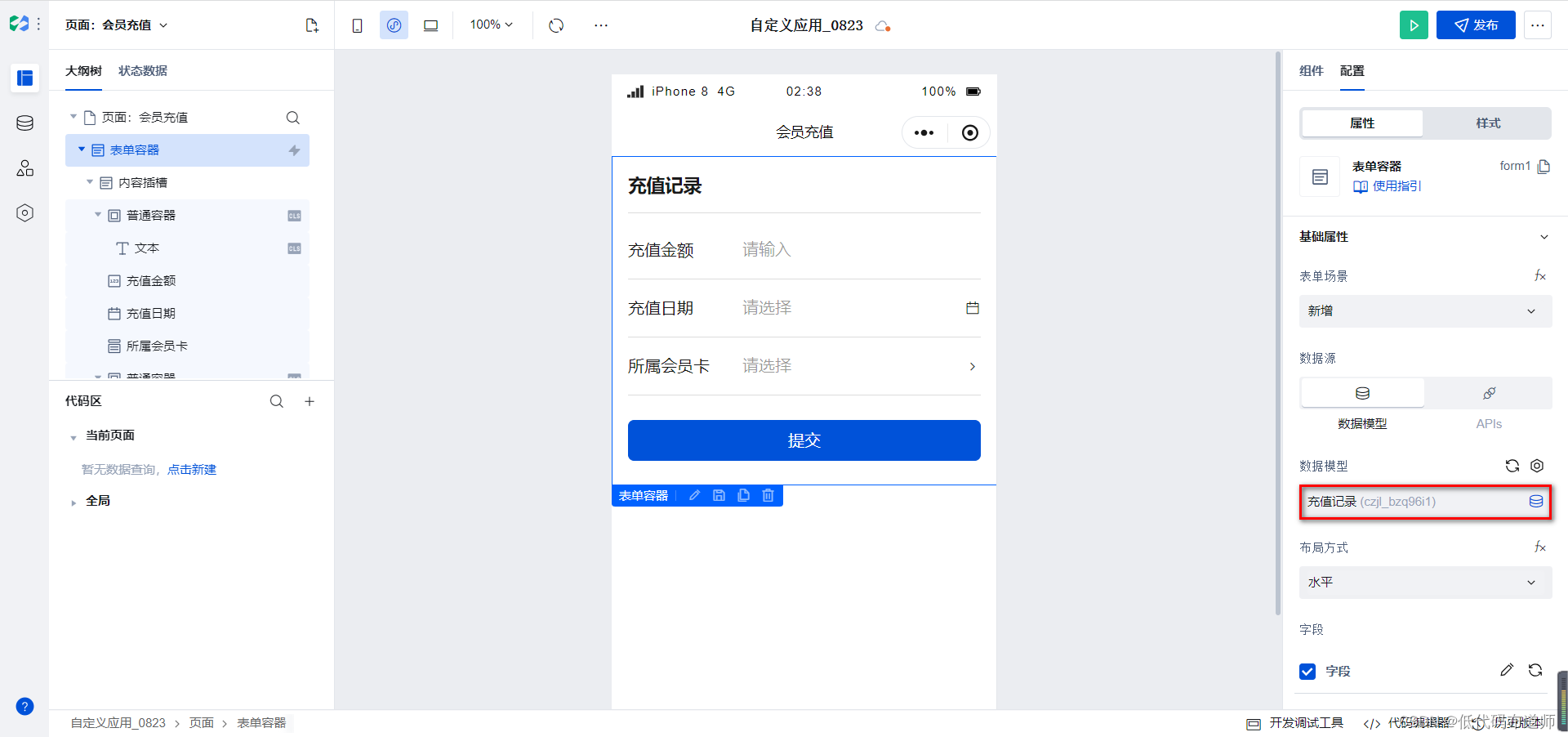The image size is (1568, 737).
Task: Open the 布局方式 水平 dropdown
Action: pos(1425,583)
